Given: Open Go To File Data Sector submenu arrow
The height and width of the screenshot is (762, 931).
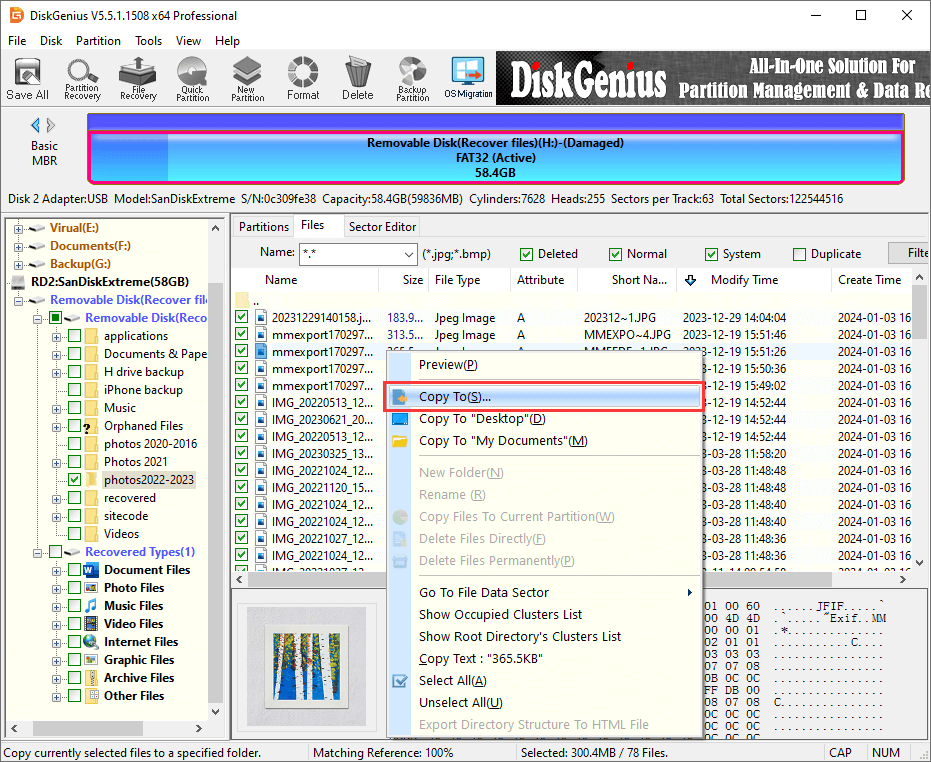Looking at the screenshot, I should (689, 593).
